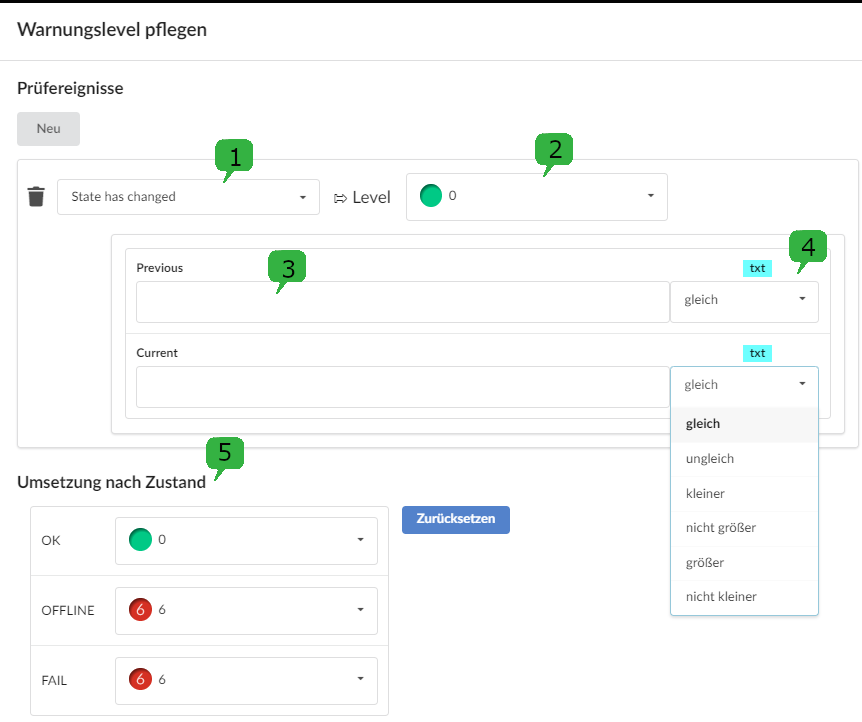Viewport: 862px width, 722px height.
Task: Delete the Prüfereignis rule via trash icon
Action: (36, 196)
